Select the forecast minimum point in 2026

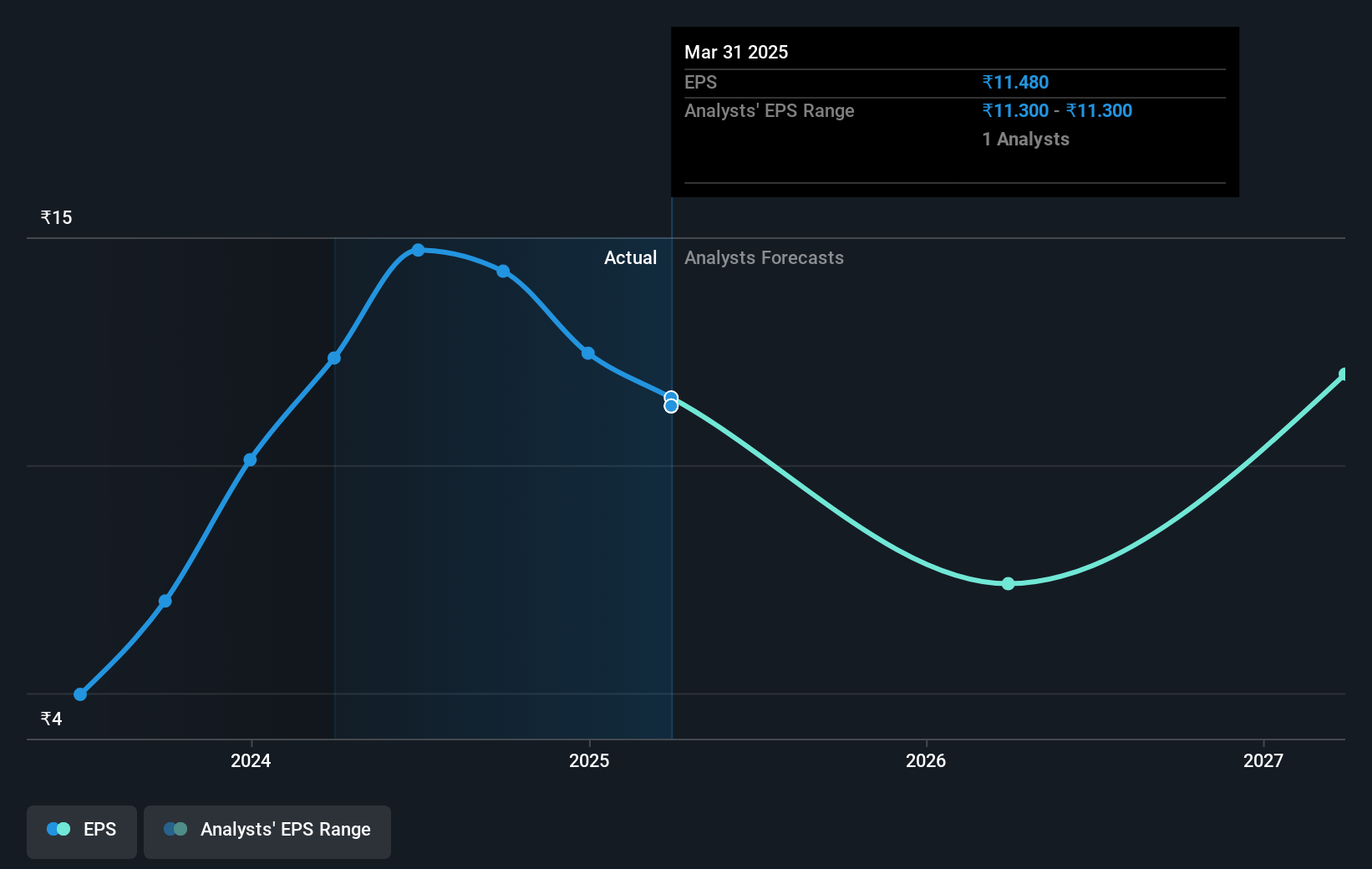click(1008, 583)
